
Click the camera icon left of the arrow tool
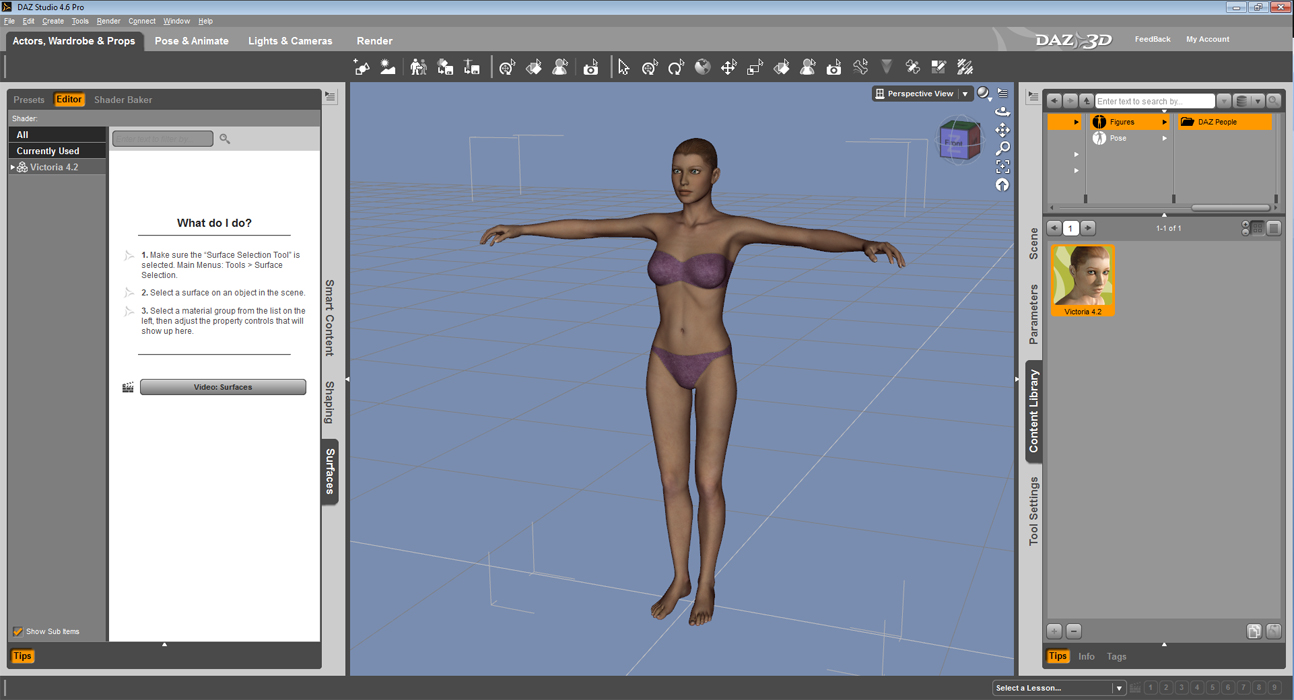point(591,67)
